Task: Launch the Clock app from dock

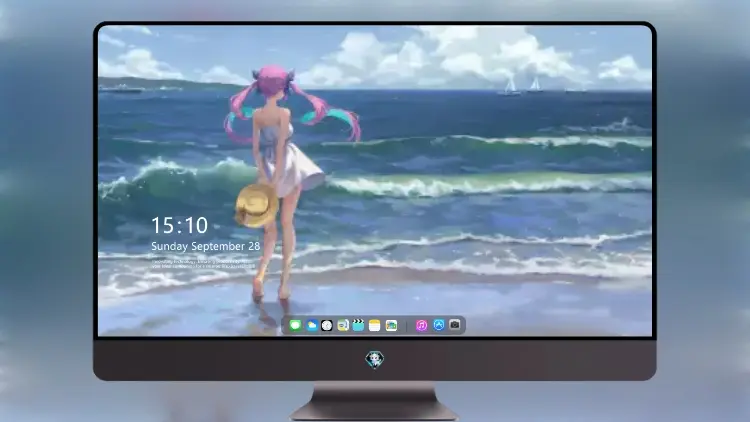Action: click(x=327, y=325)
